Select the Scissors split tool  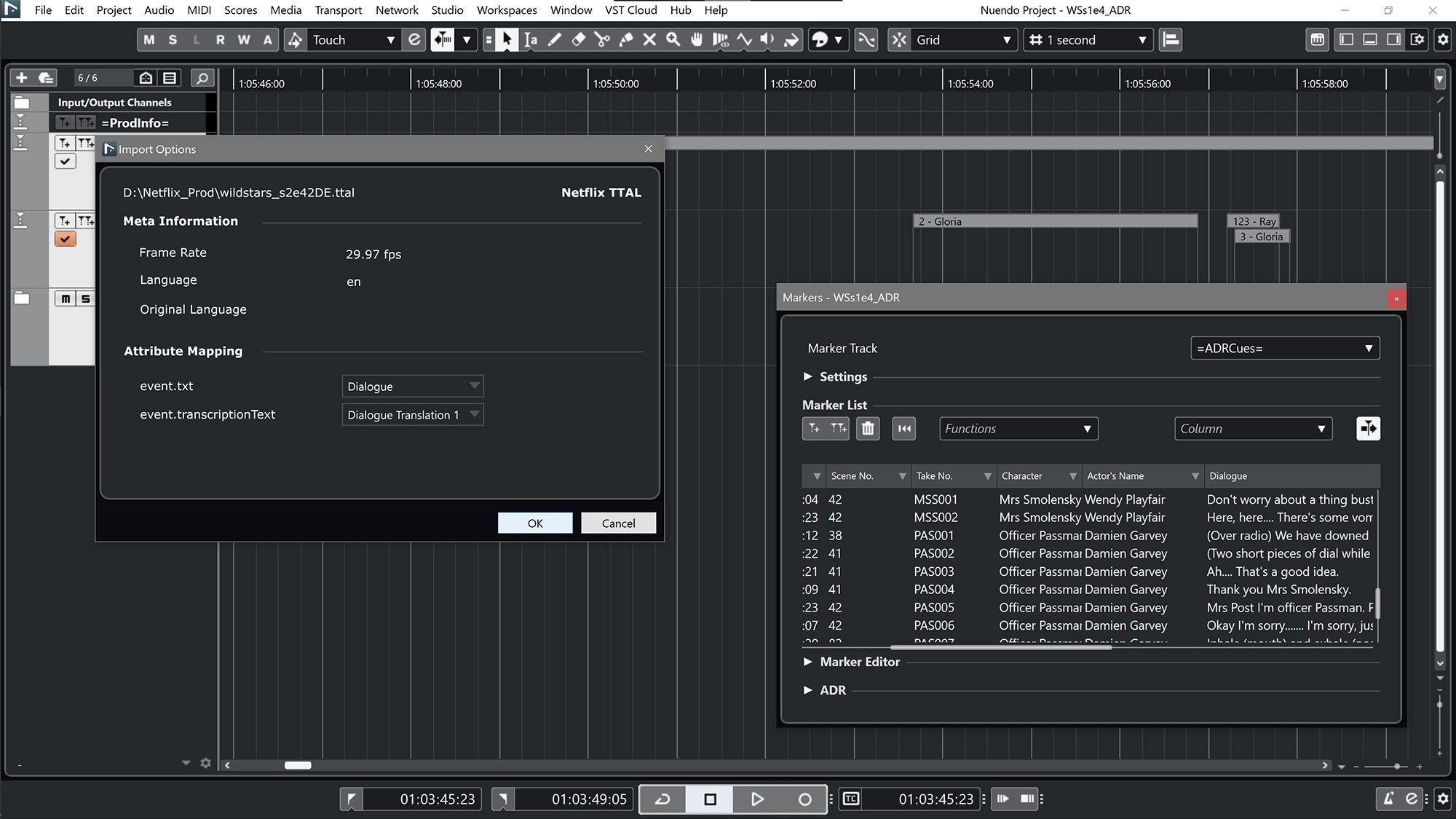point(602,40)
